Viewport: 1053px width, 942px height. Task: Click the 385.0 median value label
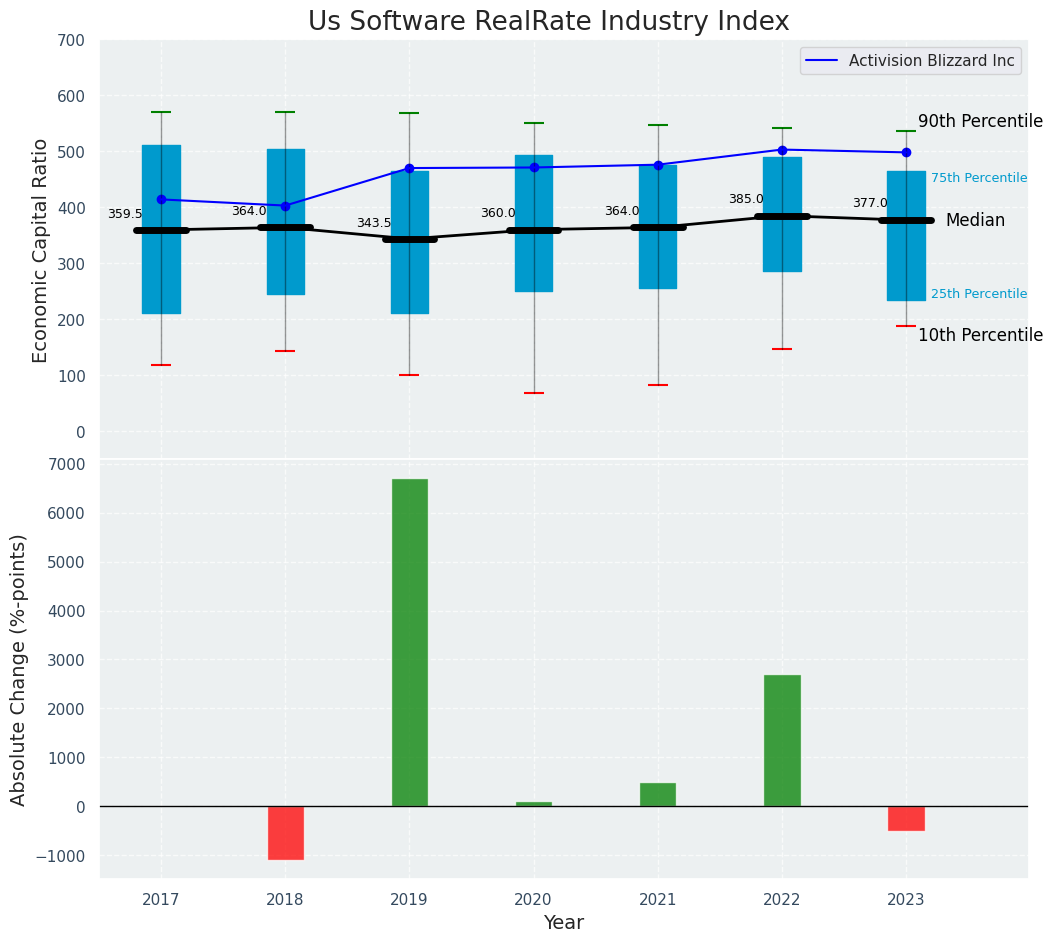pos(746,199)
